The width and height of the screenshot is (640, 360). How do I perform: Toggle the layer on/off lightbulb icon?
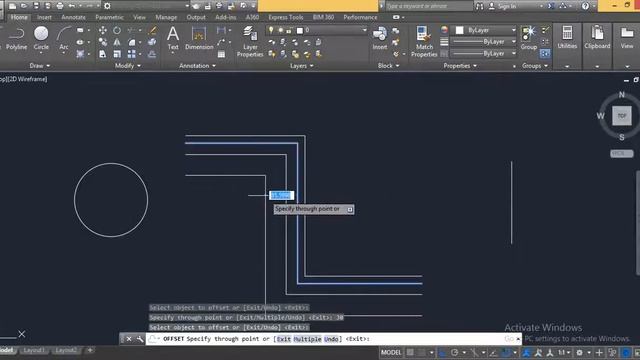click(271, 30)
